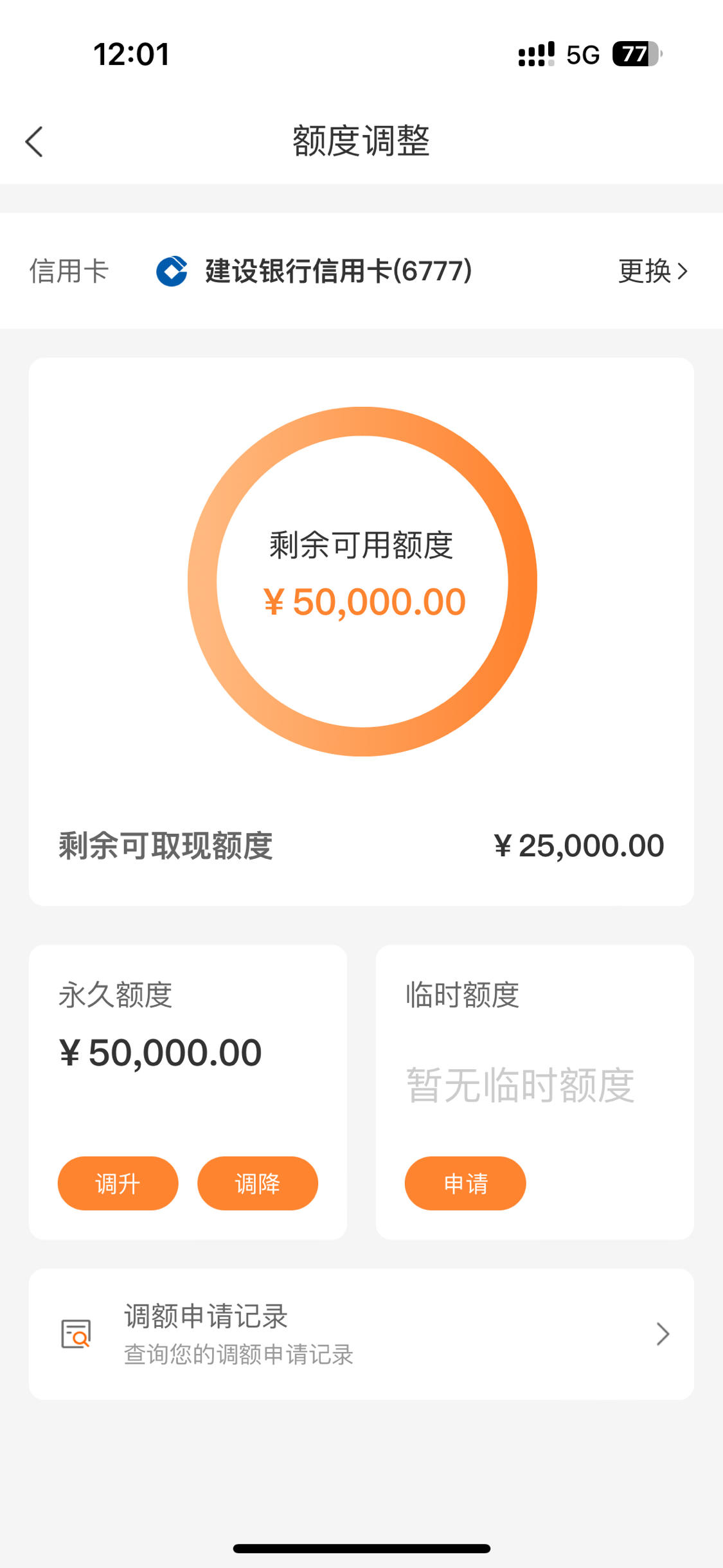Tap the 5G network indicator
This screenshot has width=723, height=1568.
tap(583, 55)
